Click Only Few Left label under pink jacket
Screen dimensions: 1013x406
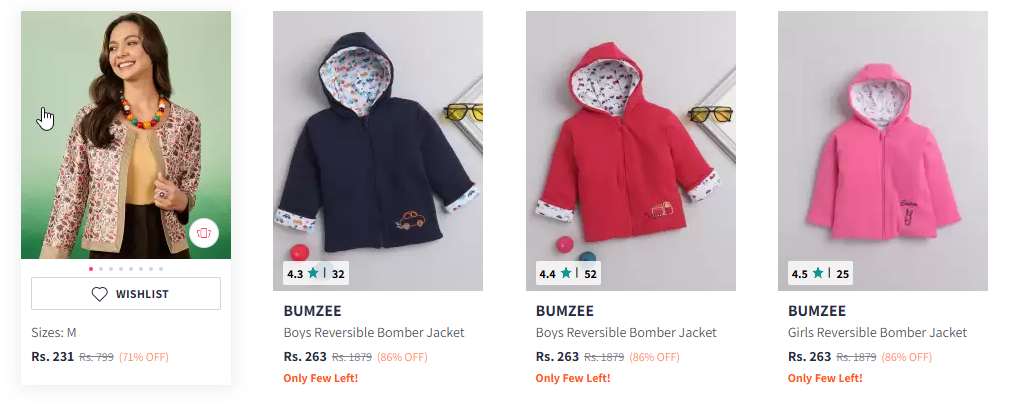coord(825,378)
